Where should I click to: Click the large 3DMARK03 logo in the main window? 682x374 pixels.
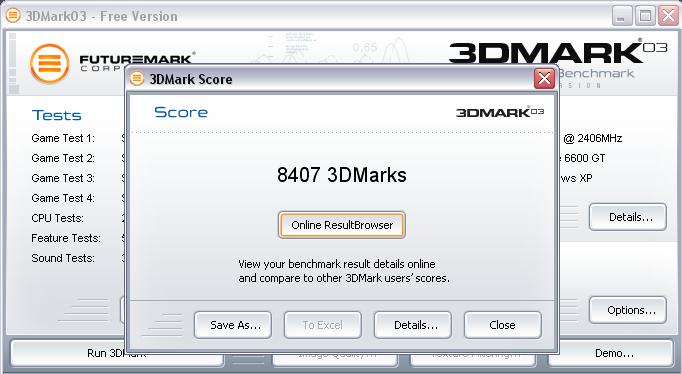point(558,52)
